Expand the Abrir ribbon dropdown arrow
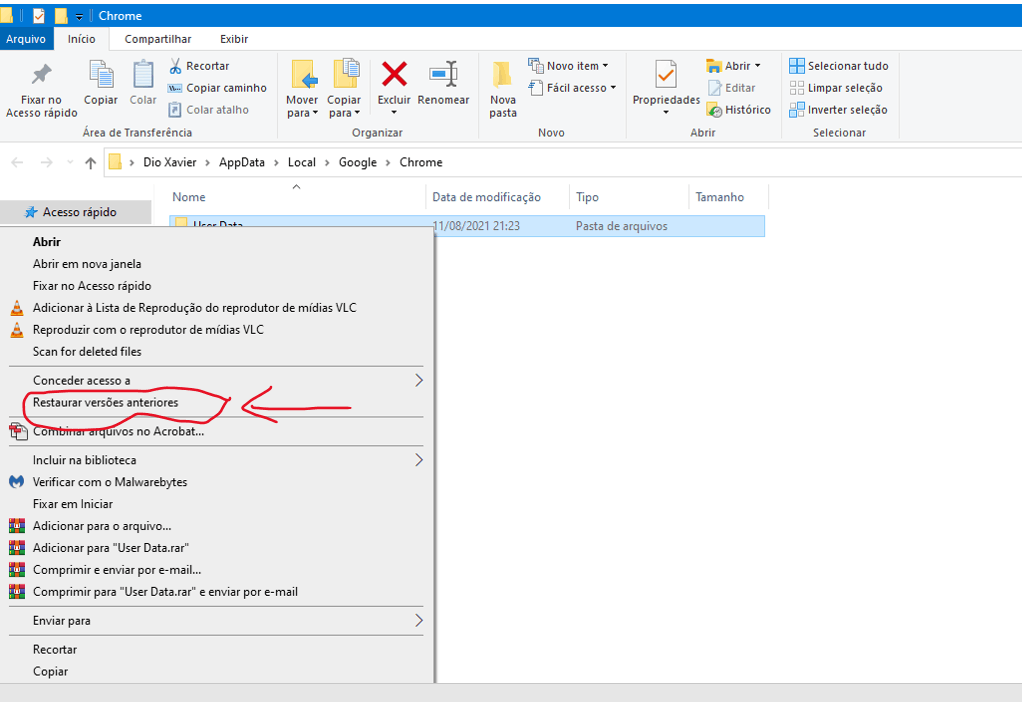 [757, 66]
